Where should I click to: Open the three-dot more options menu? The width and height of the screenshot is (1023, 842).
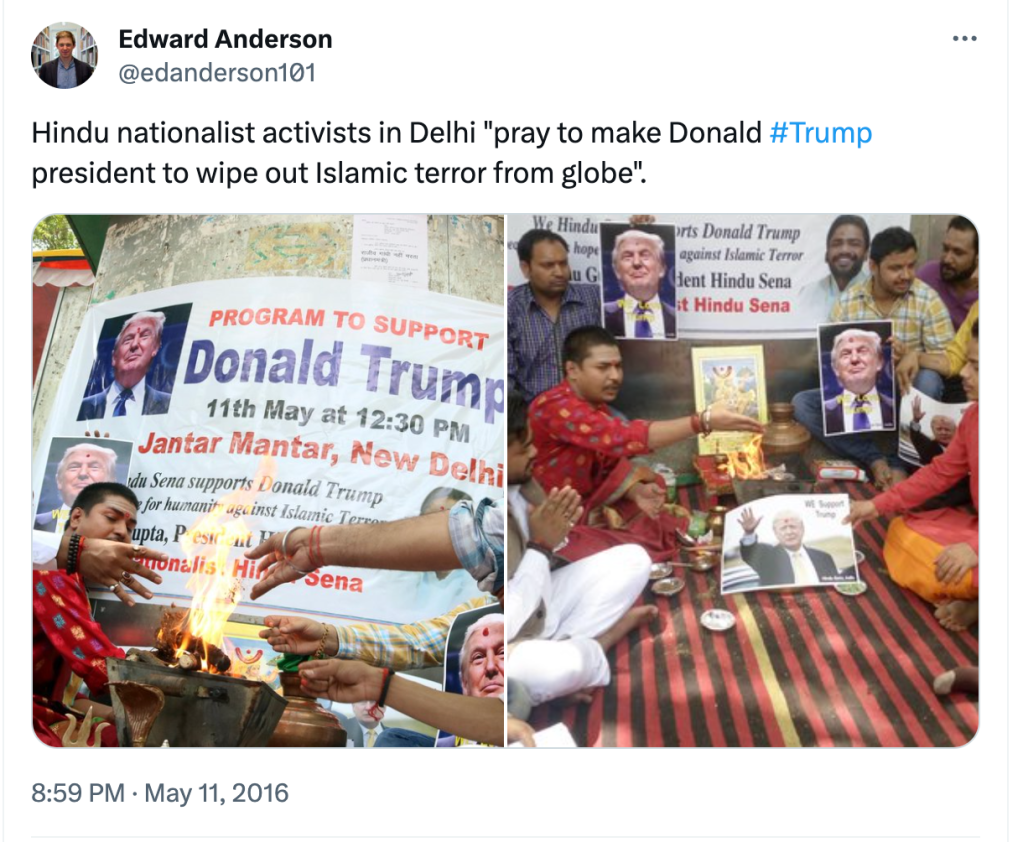coord(964,39)
